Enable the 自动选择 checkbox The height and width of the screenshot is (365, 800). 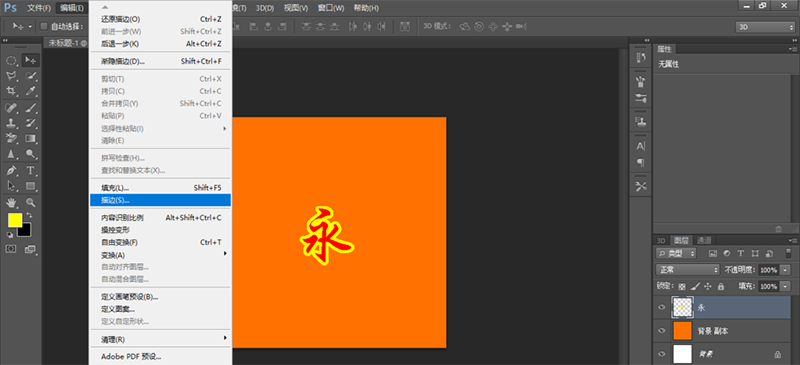(43, 26)
